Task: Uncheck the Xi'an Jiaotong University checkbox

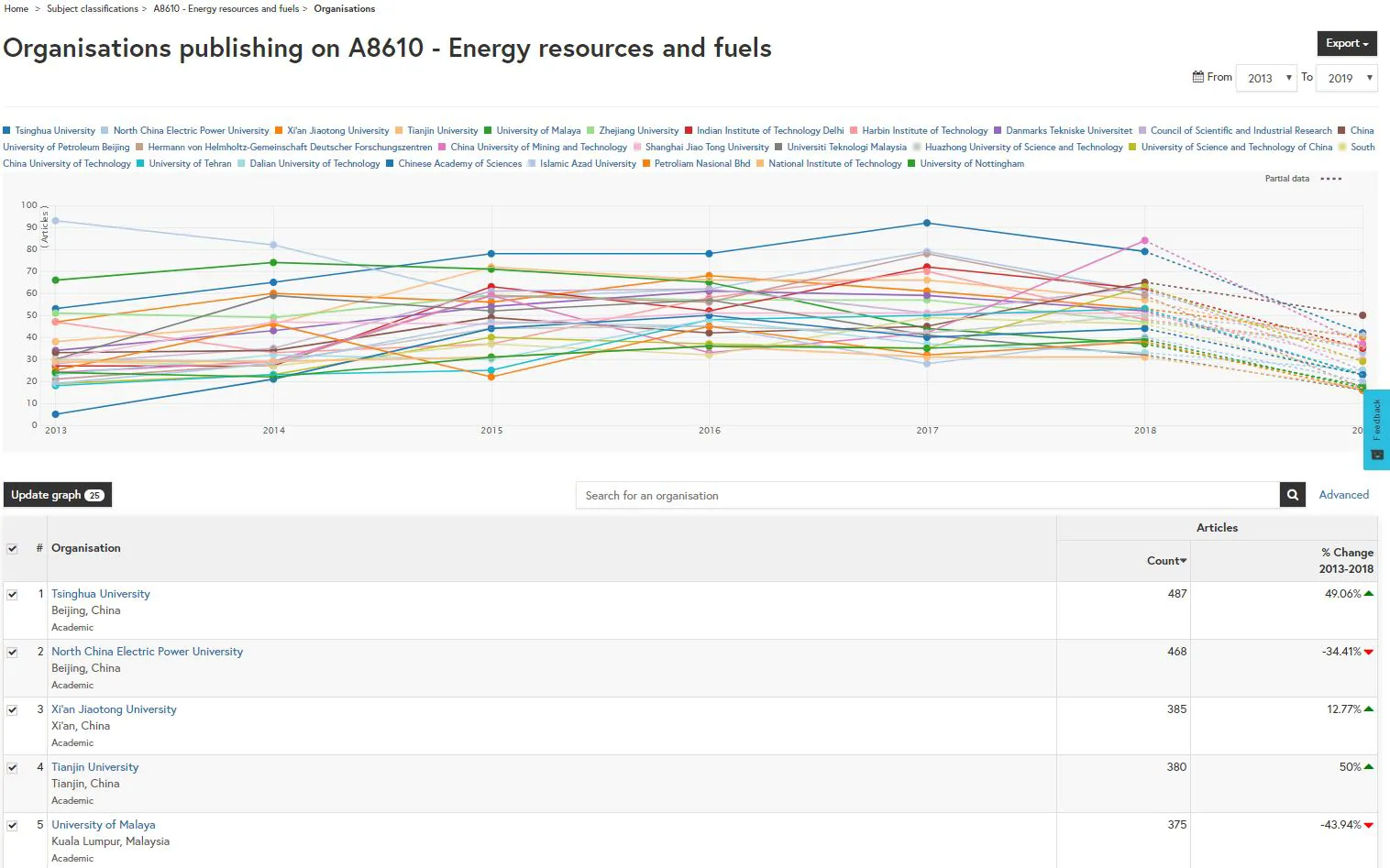Action: [13, 709]
